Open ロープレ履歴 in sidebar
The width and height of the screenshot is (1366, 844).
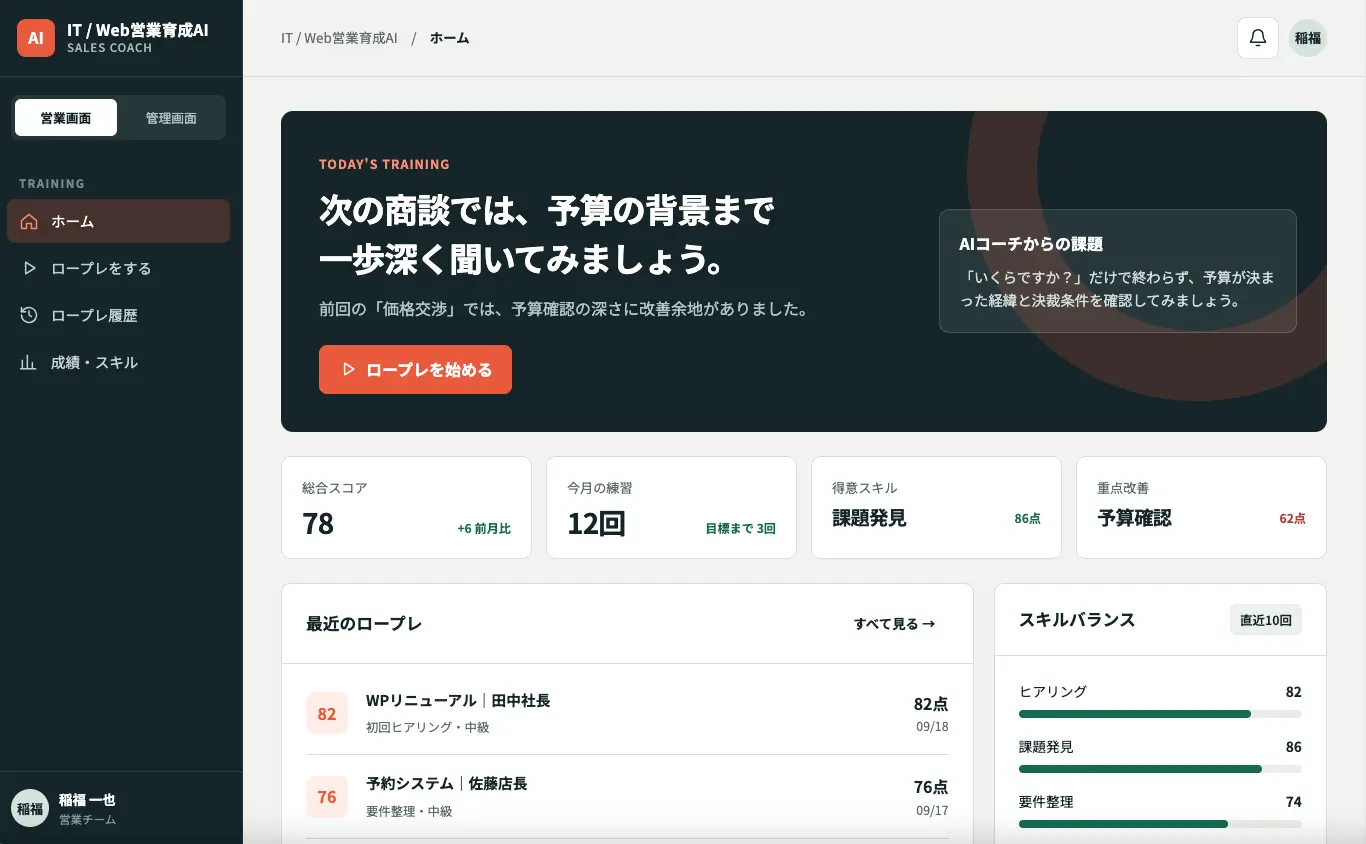(118, 315)
